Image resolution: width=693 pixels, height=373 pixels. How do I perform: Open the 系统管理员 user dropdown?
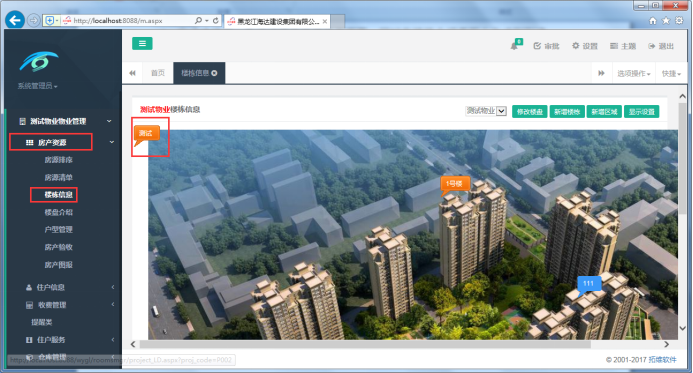[38, 86]
